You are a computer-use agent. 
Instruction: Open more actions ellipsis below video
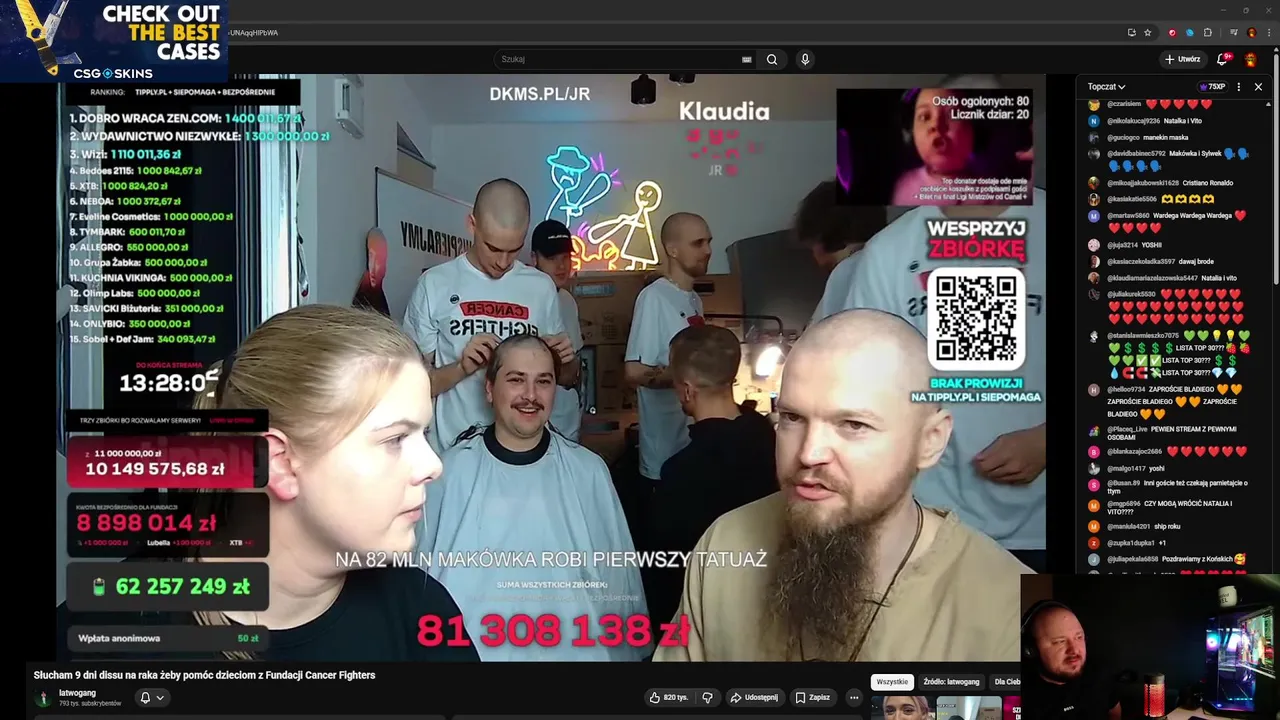click(854, 697)
